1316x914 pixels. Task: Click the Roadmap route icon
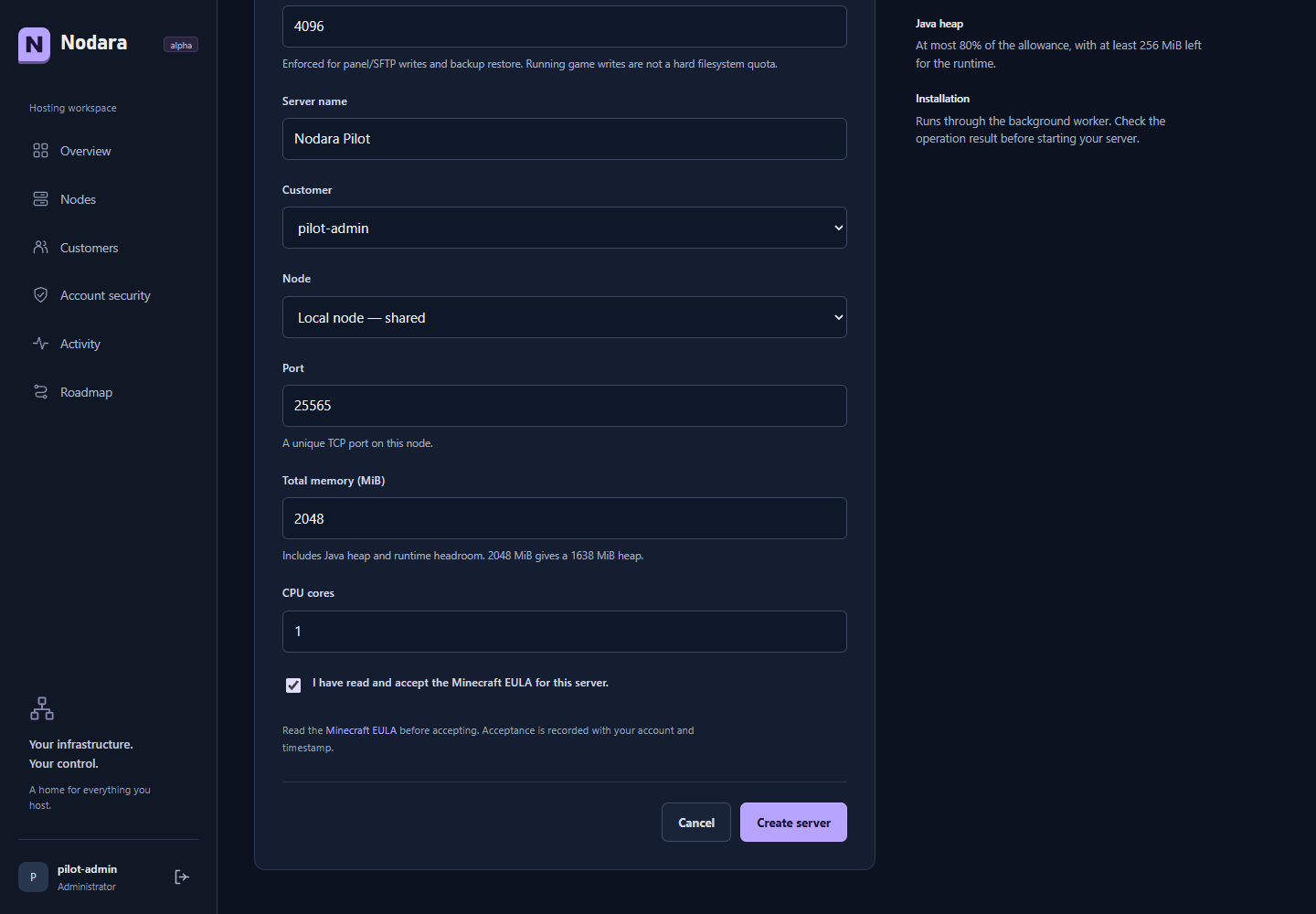click(40, 392)
